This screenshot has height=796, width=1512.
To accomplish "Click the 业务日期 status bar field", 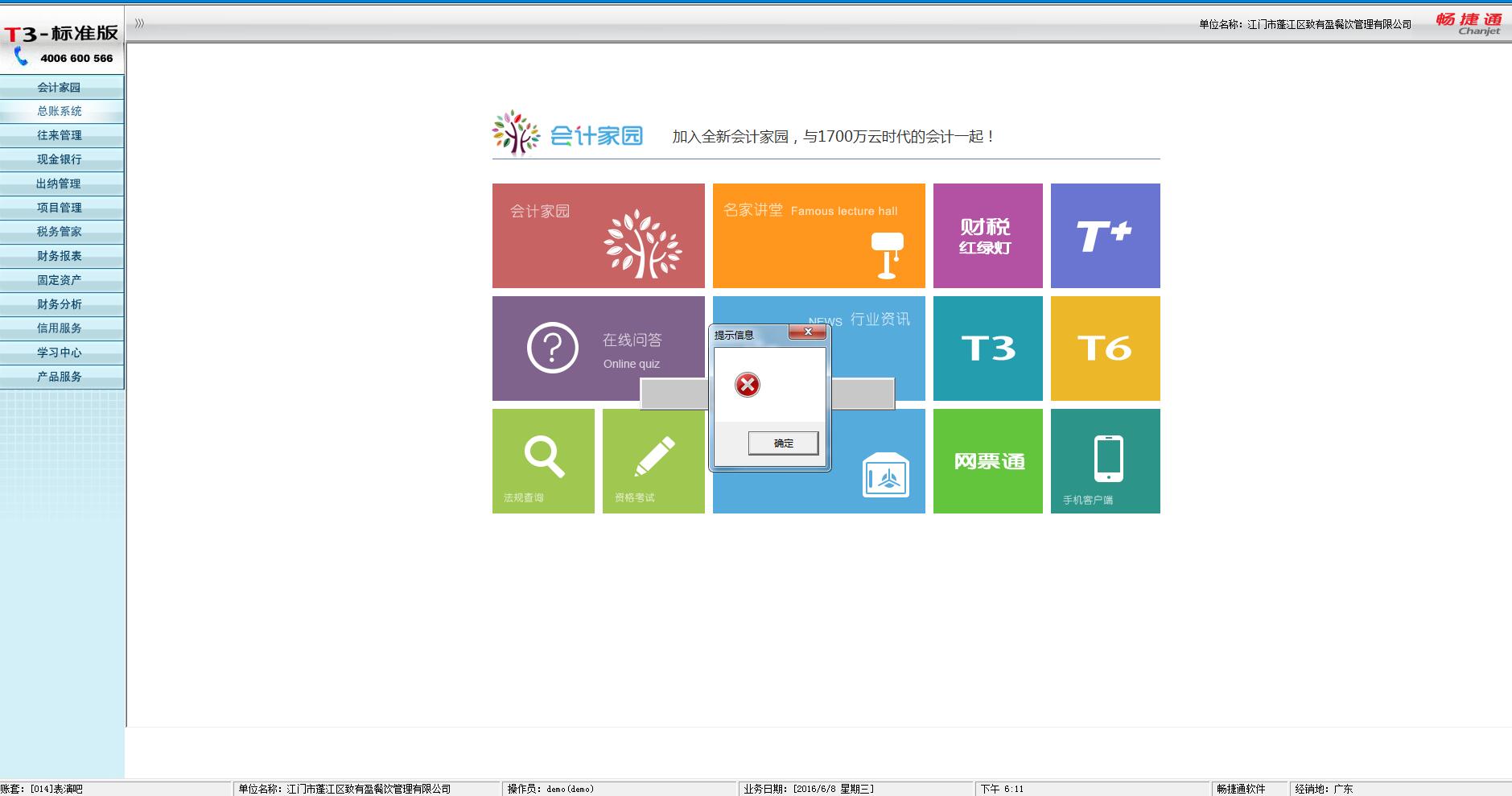I will click(809, 789).
